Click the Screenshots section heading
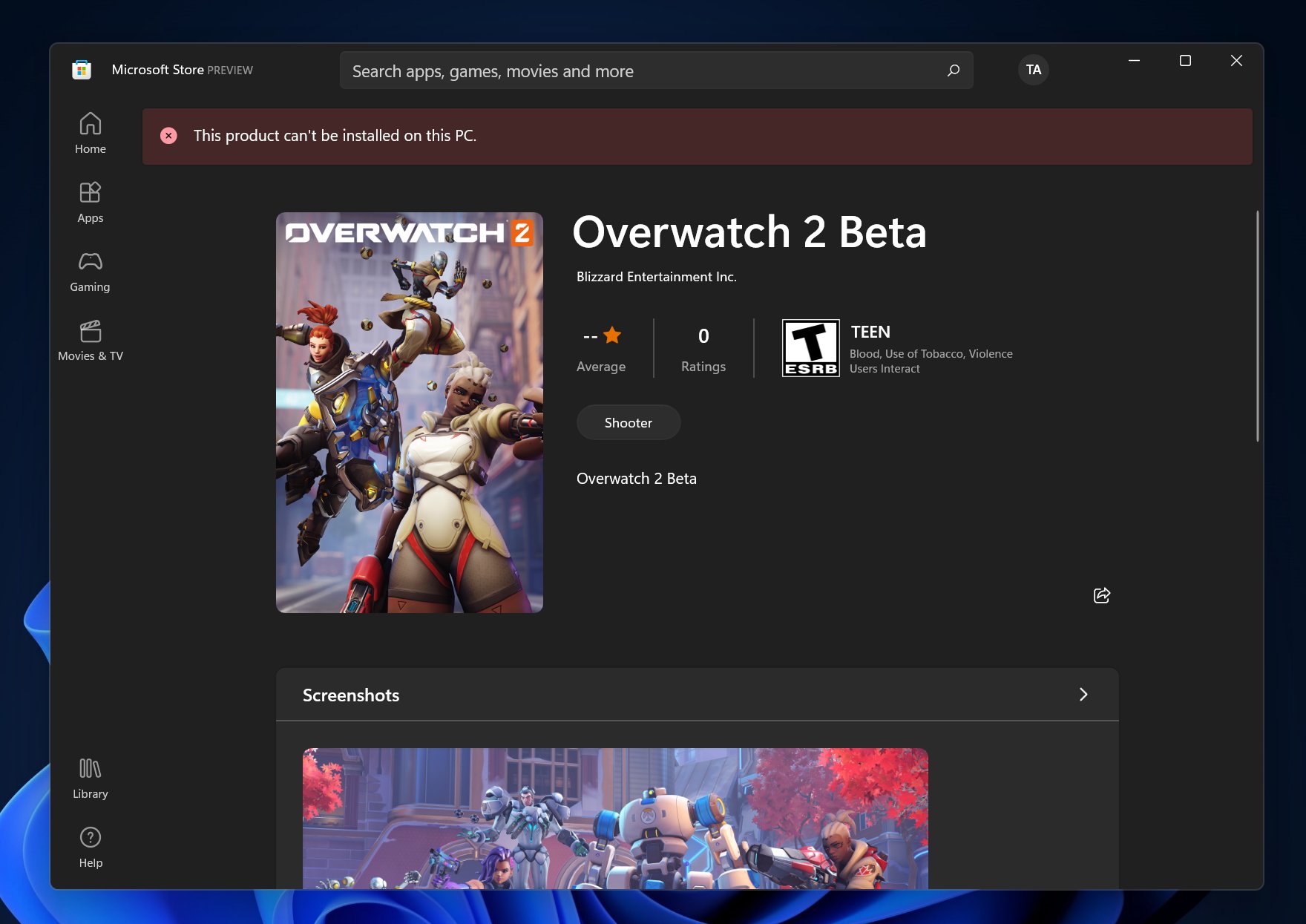 click(351, 695)
